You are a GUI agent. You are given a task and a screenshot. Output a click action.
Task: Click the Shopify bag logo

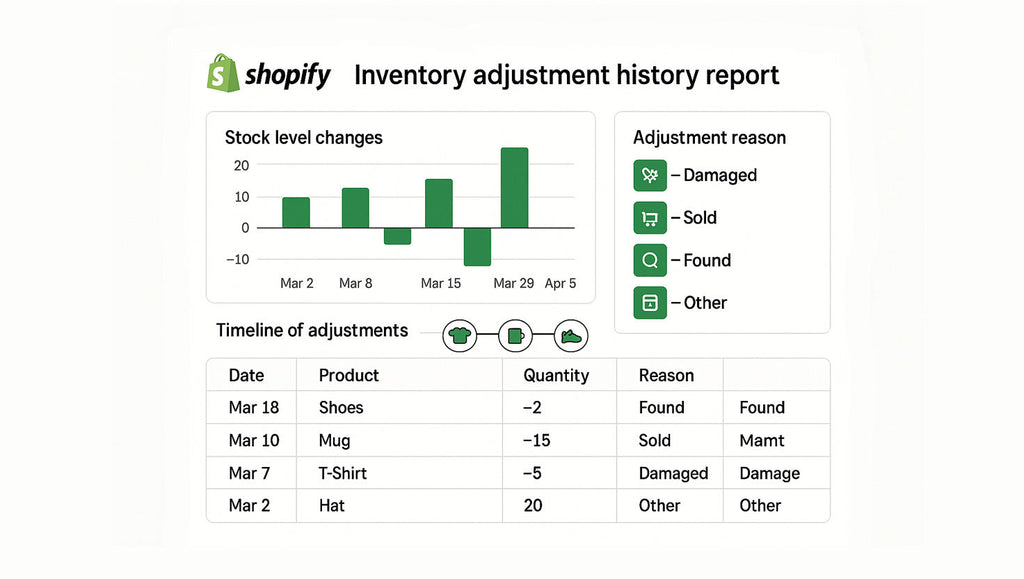coord(222,73)
